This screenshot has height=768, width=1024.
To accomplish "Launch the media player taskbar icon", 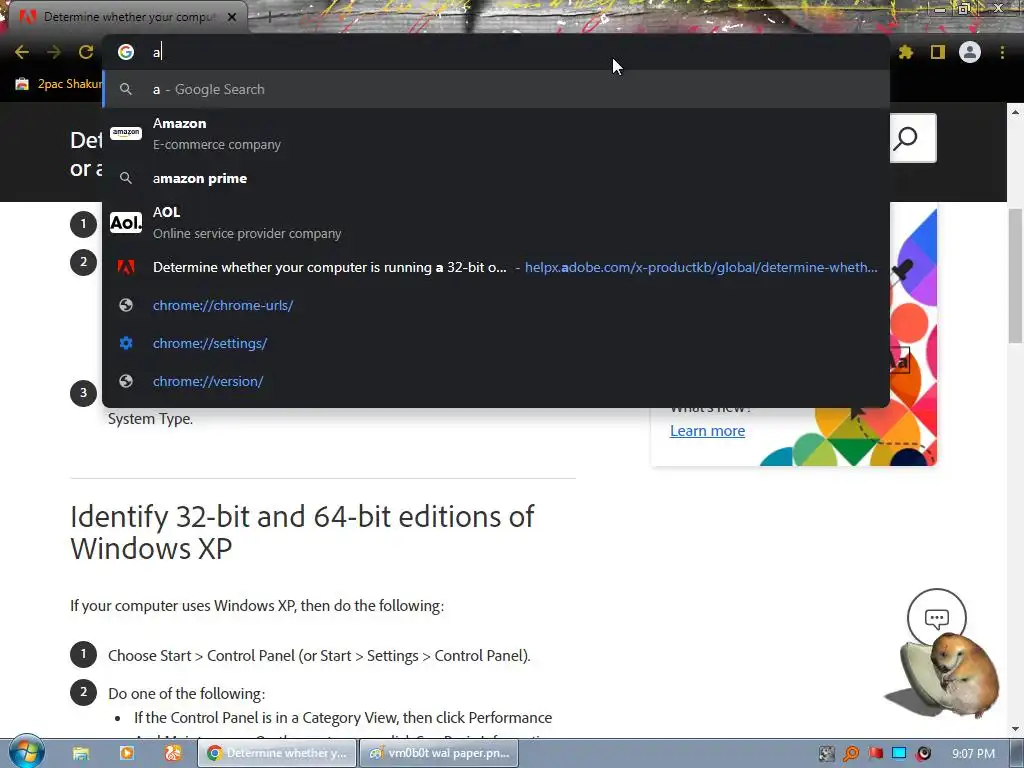I will coord(127,753).
